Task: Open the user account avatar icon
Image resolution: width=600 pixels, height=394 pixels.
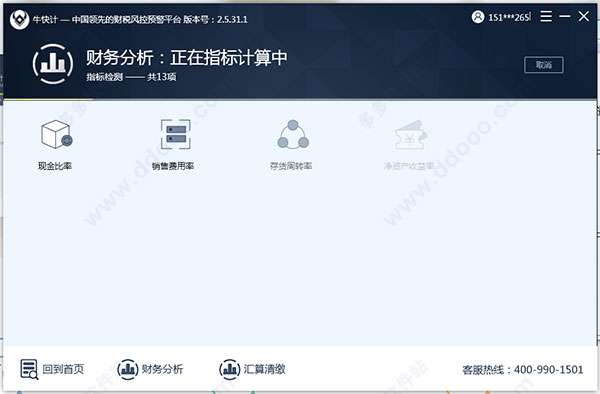Action: pyautogui.click(x=478, y=17)
